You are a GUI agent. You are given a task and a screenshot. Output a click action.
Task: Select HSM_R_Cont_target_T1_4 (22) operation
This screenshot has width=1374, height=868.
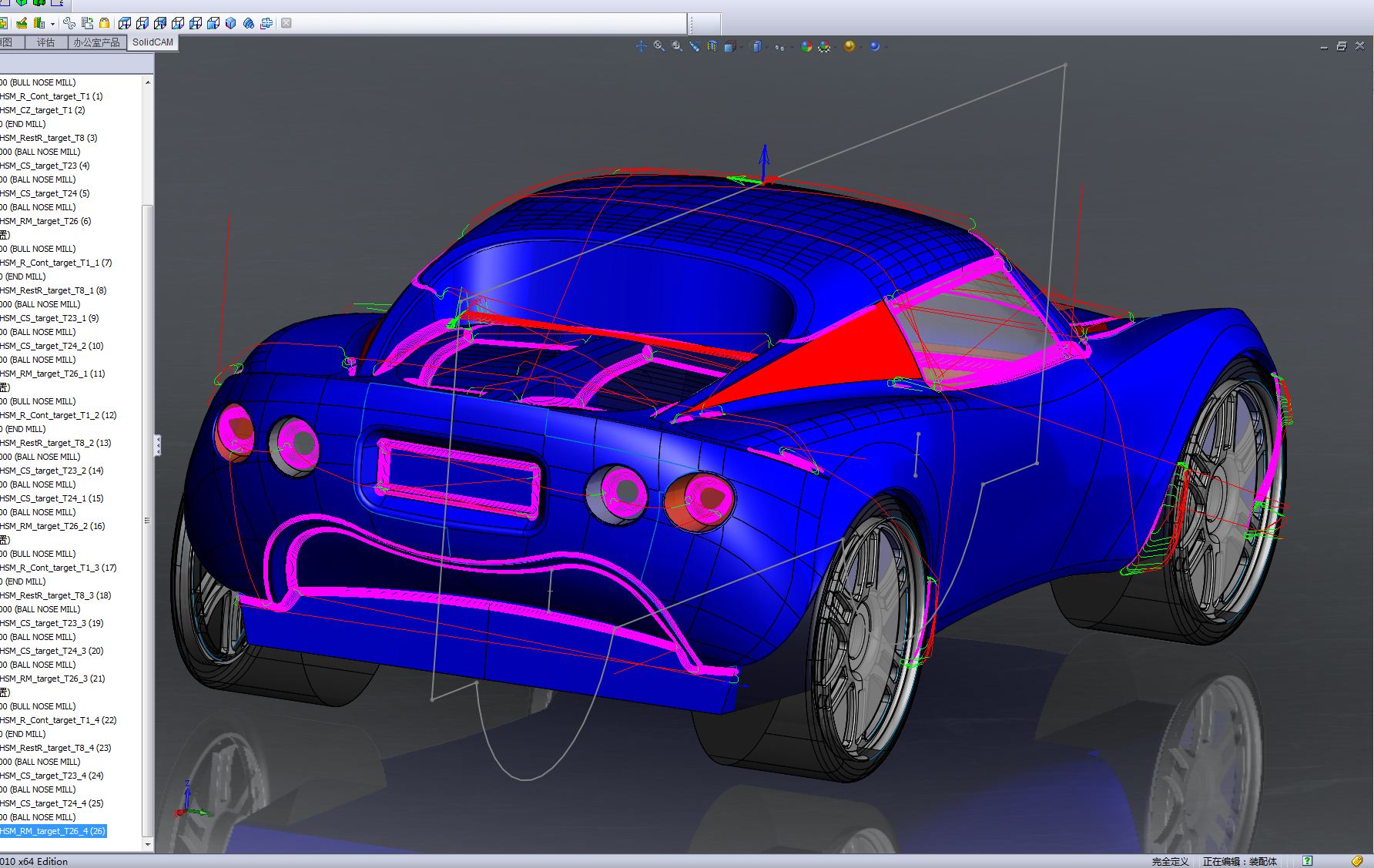59,720
